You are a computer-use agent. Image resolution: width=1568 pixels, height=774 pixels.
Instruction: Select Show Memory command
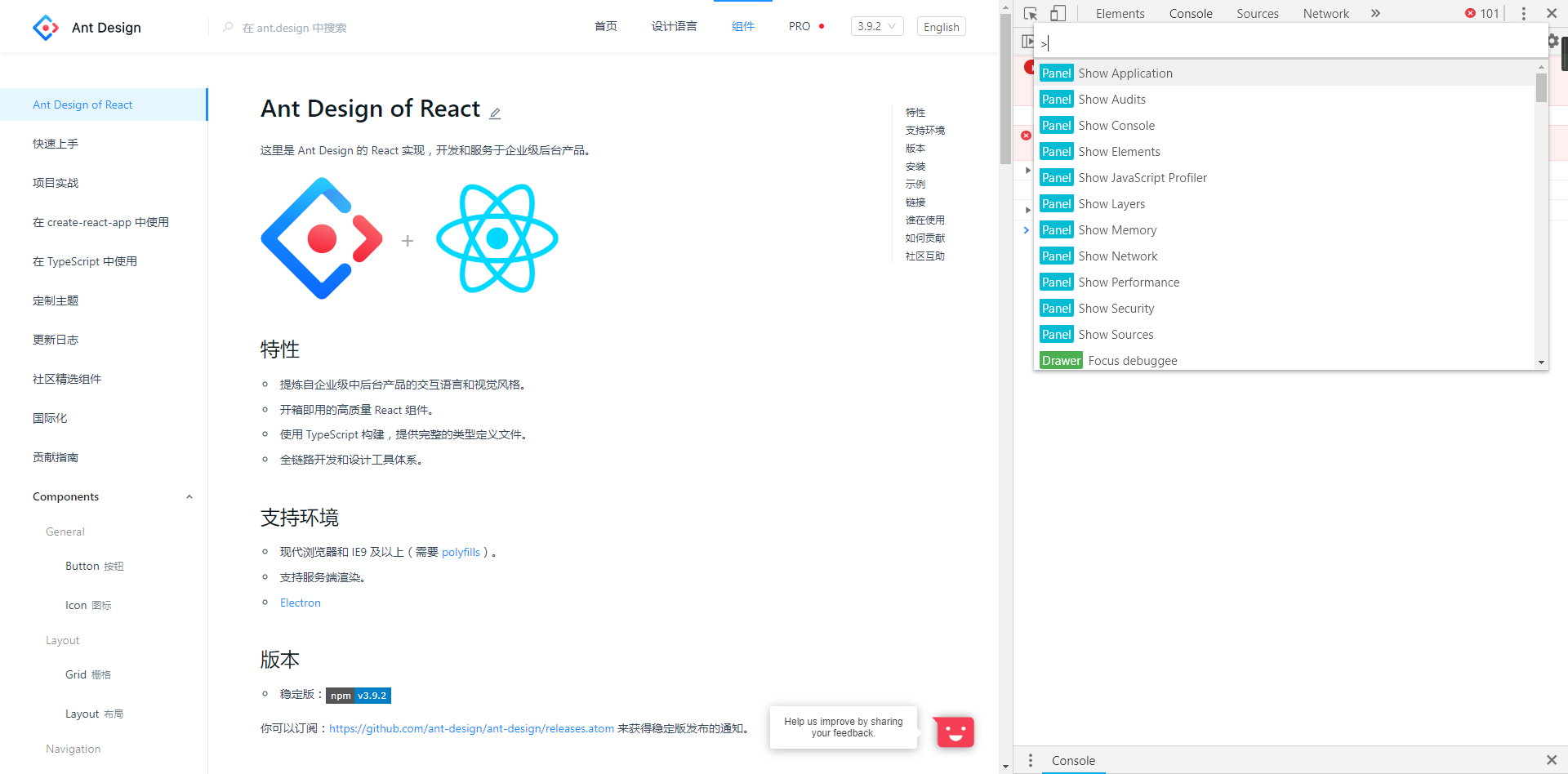(1285, 229)
